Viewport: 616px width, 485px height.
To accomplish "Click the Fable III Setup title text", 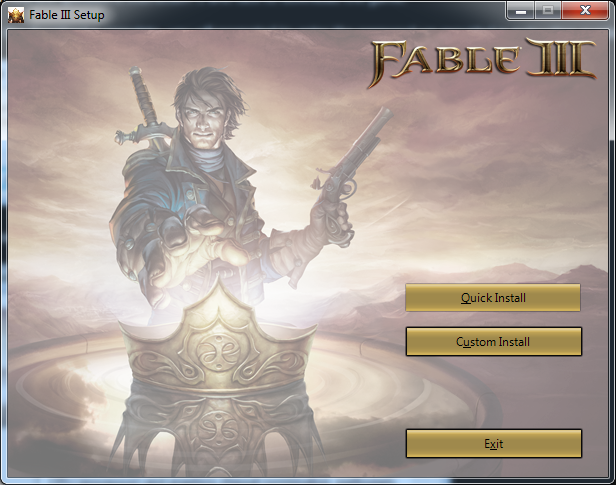I will pos(67,15).
